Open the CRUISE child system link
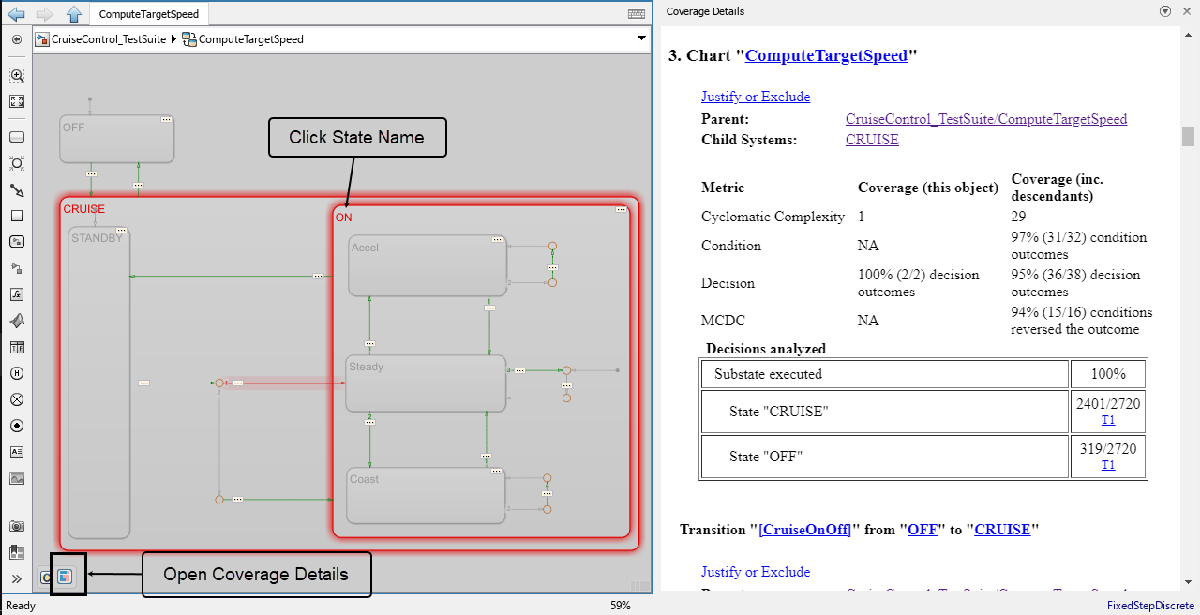Image resolution: width=1200 pixels, height=615 pixels. click(x=872, y=140)
